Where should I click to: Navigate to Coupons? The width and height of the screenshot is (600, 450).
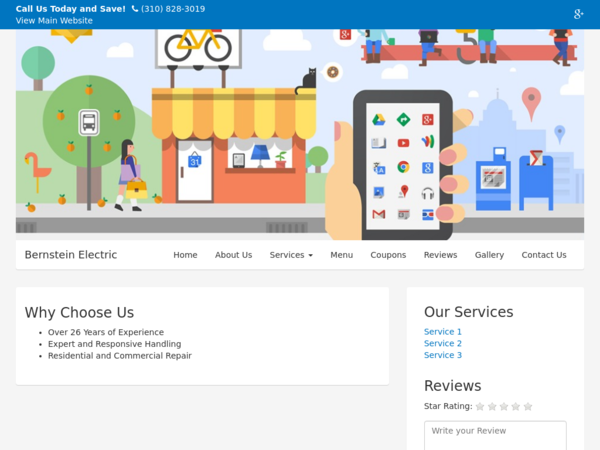click(388, 255)
